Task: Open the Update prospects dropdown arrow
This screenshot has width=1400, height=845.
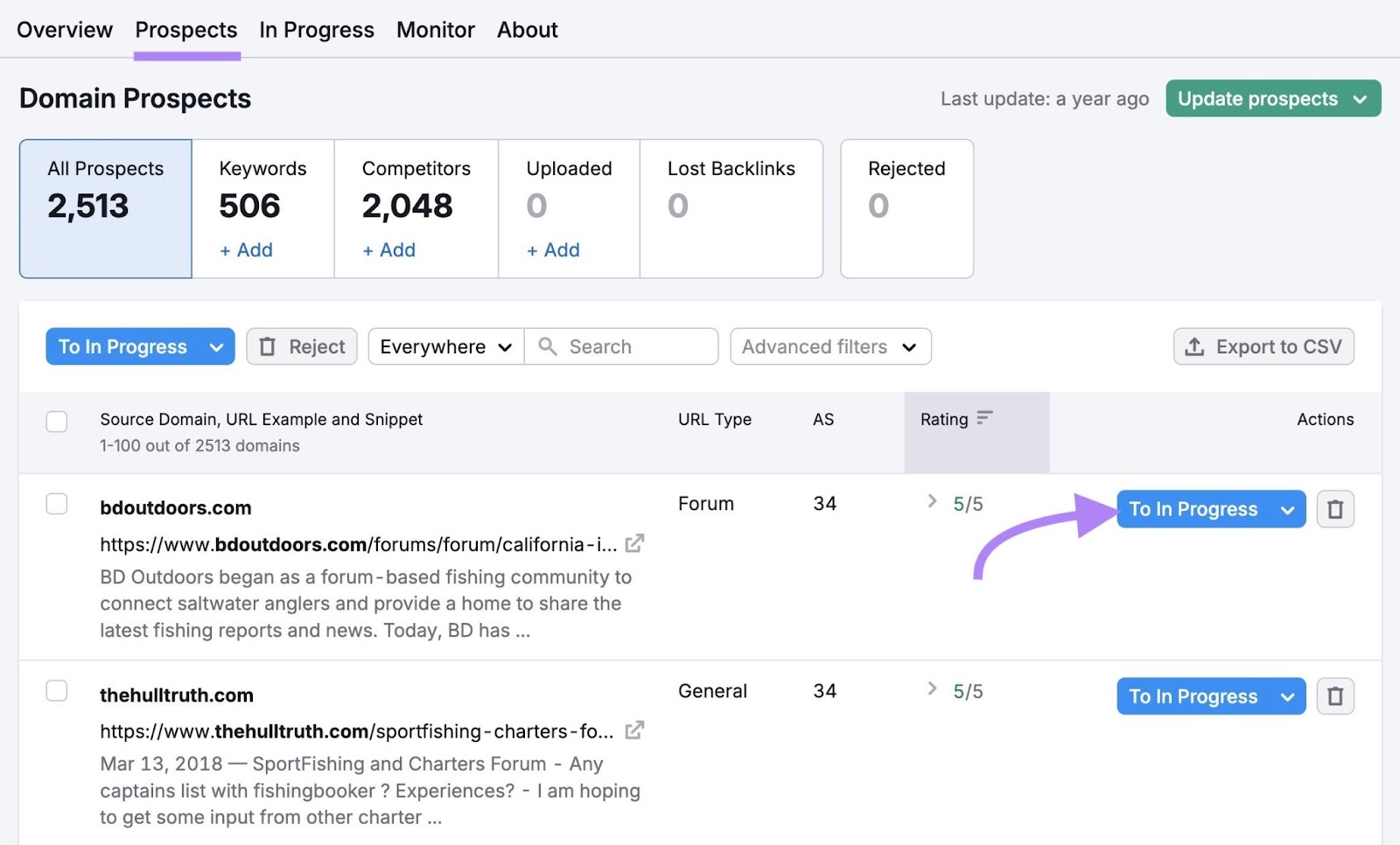Action: coord(1359,98)
